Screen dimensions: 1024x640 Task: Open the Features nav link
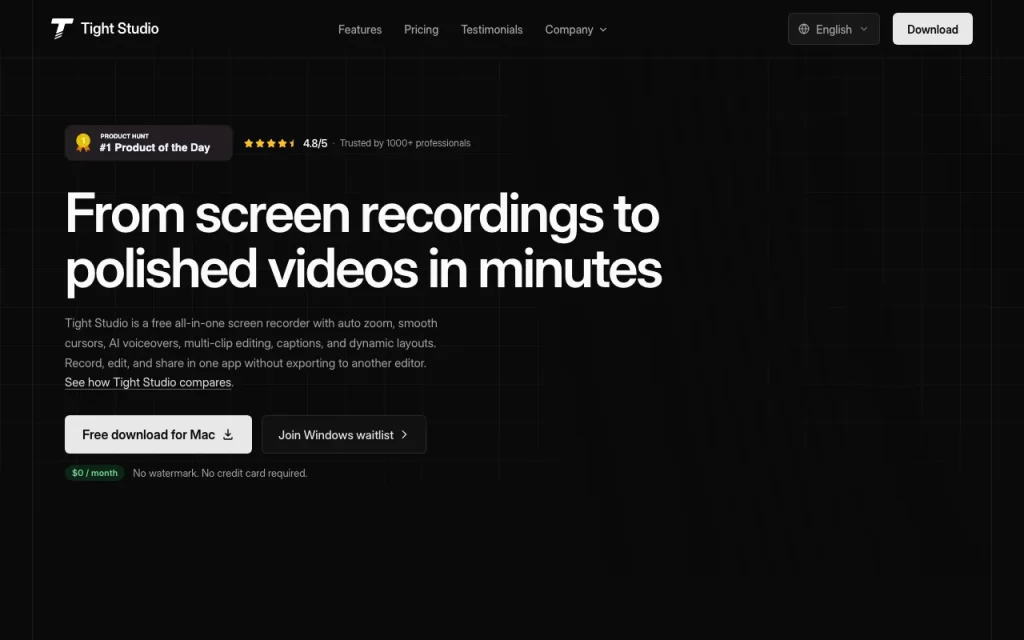[x=360, y=29]
